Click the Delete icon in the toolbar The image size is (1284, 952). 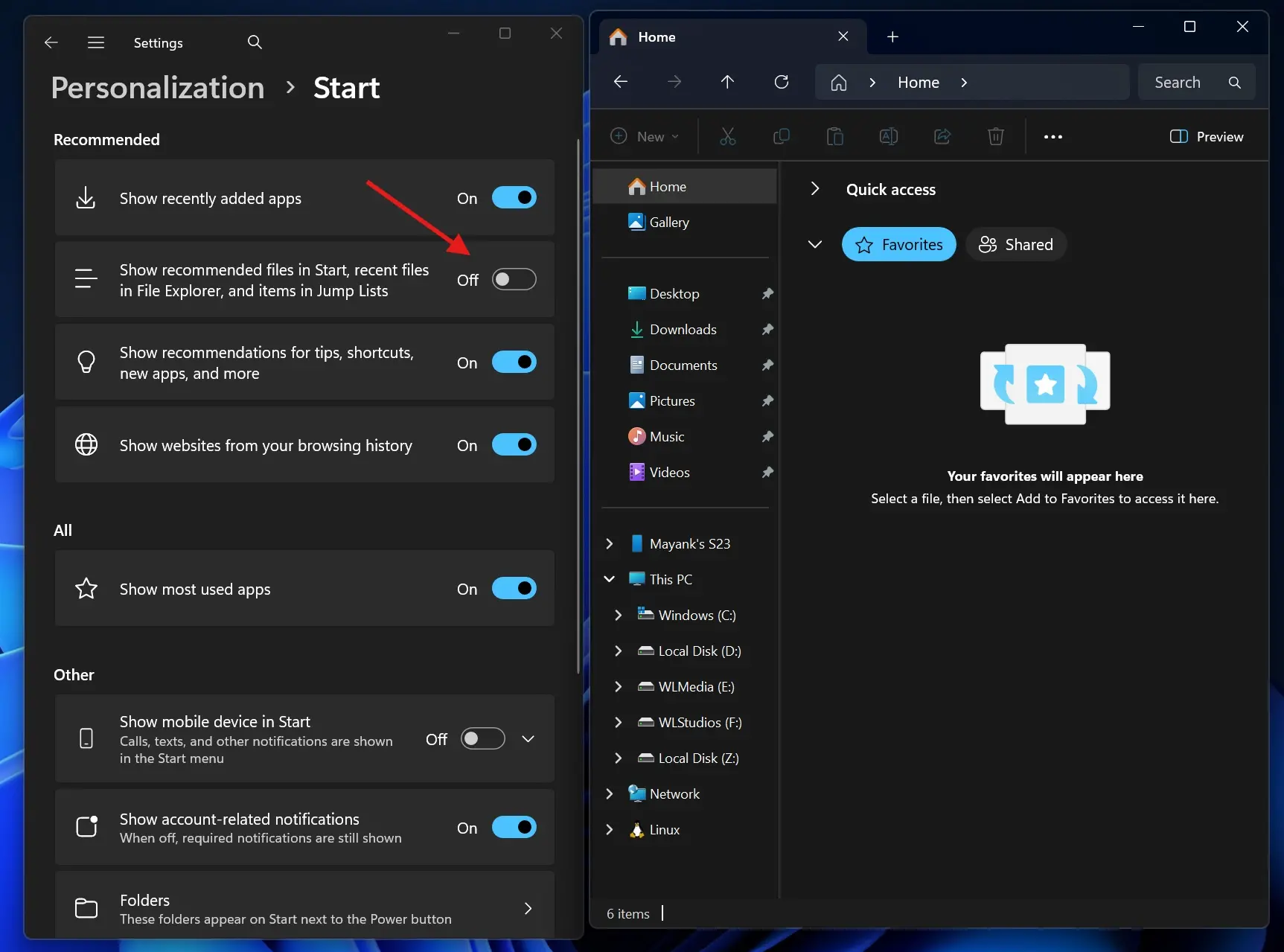coord(995,136)
